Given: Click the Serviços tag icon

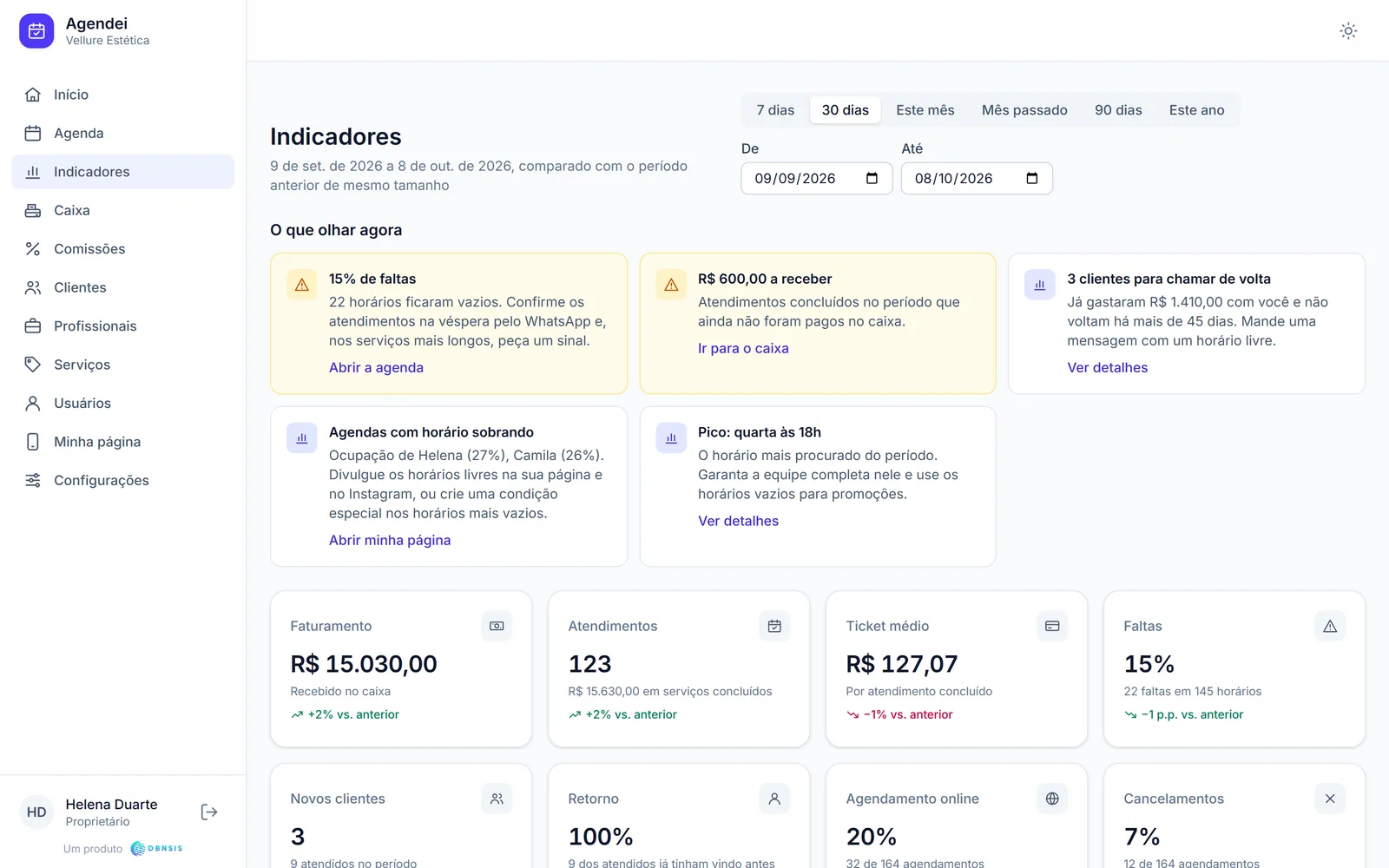Looking at the screenshot, I should tap(33, 365).
